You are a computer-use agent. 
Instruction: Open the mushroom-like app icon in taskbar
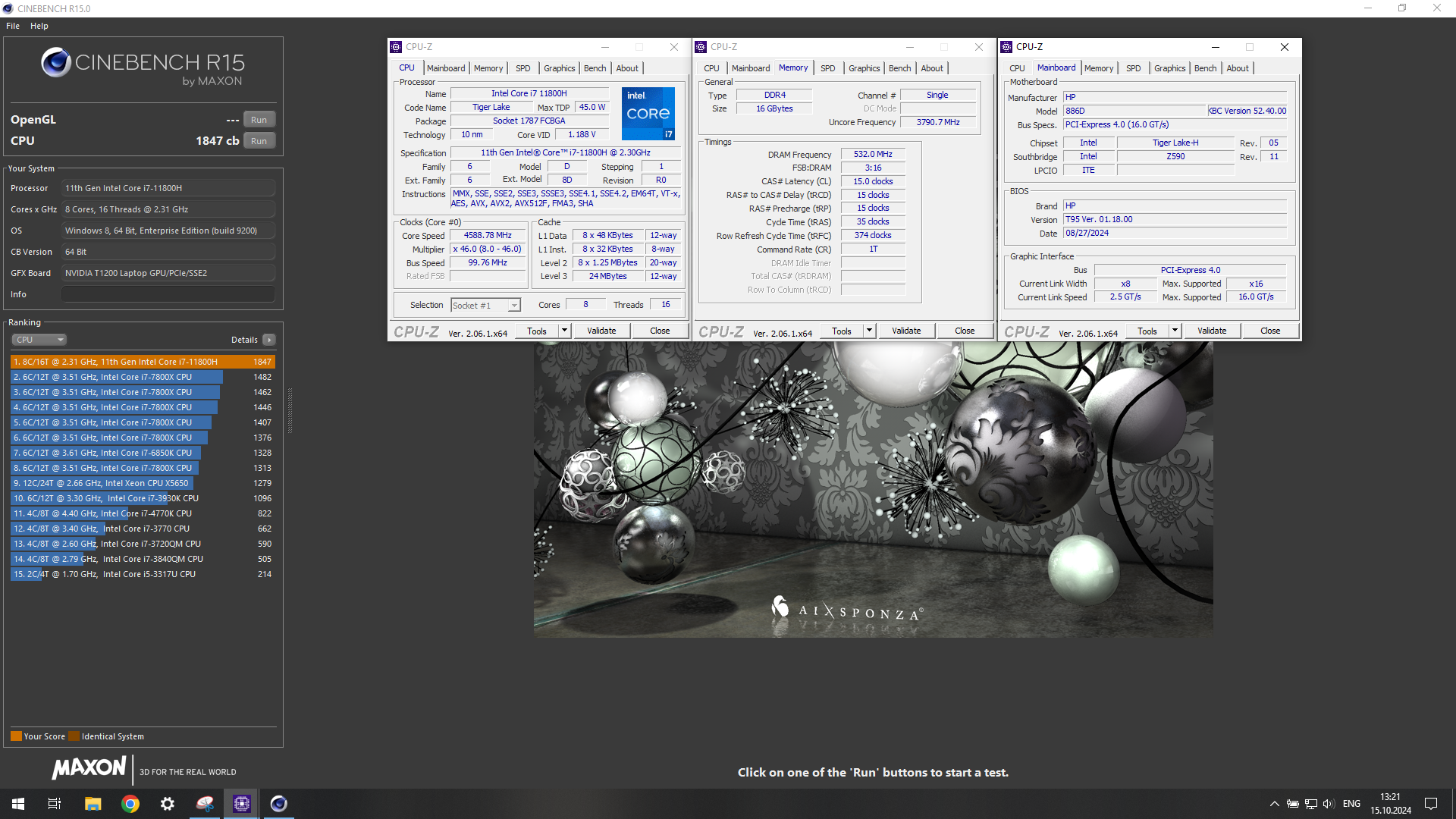pos(205,804)
